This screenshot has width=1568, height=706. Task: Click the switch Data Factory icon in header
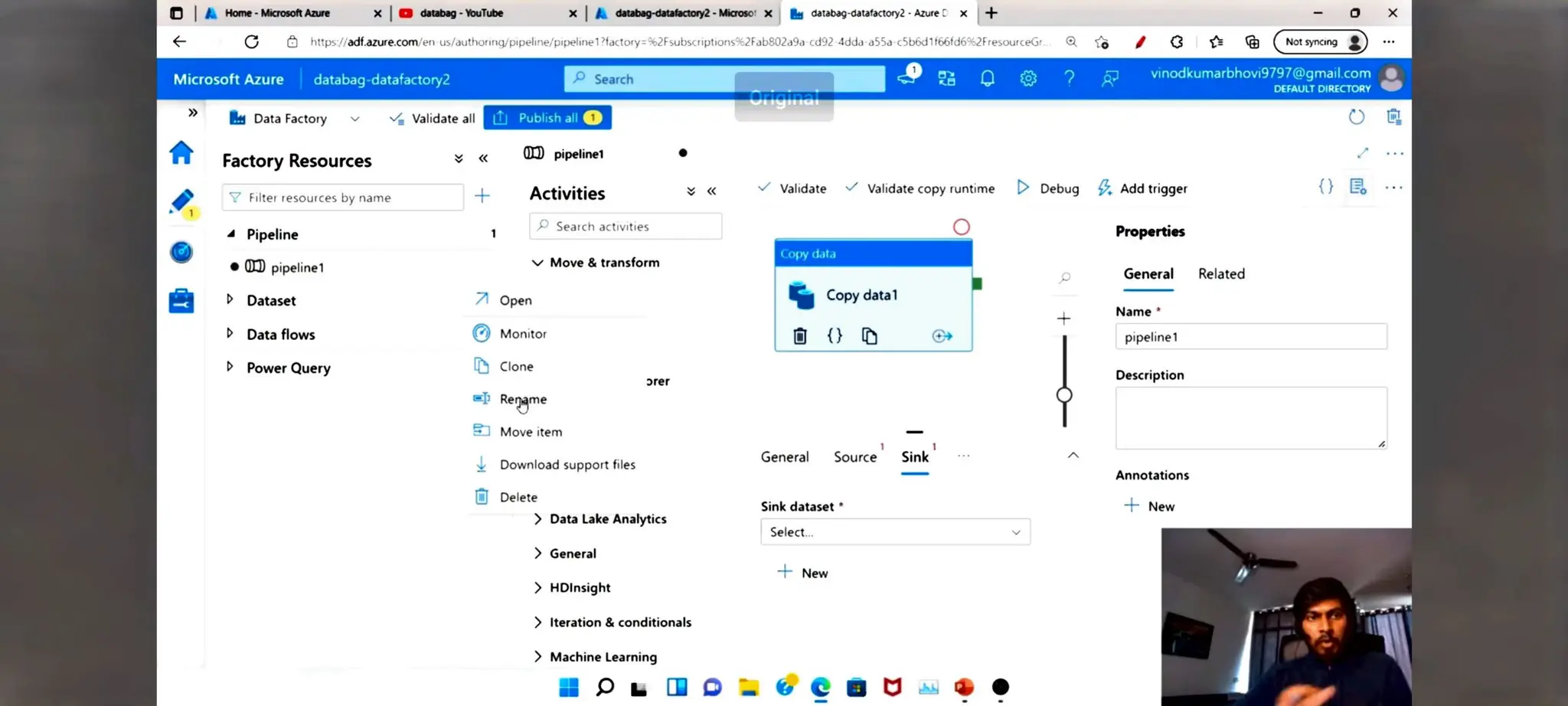click(x=947, y=79)
